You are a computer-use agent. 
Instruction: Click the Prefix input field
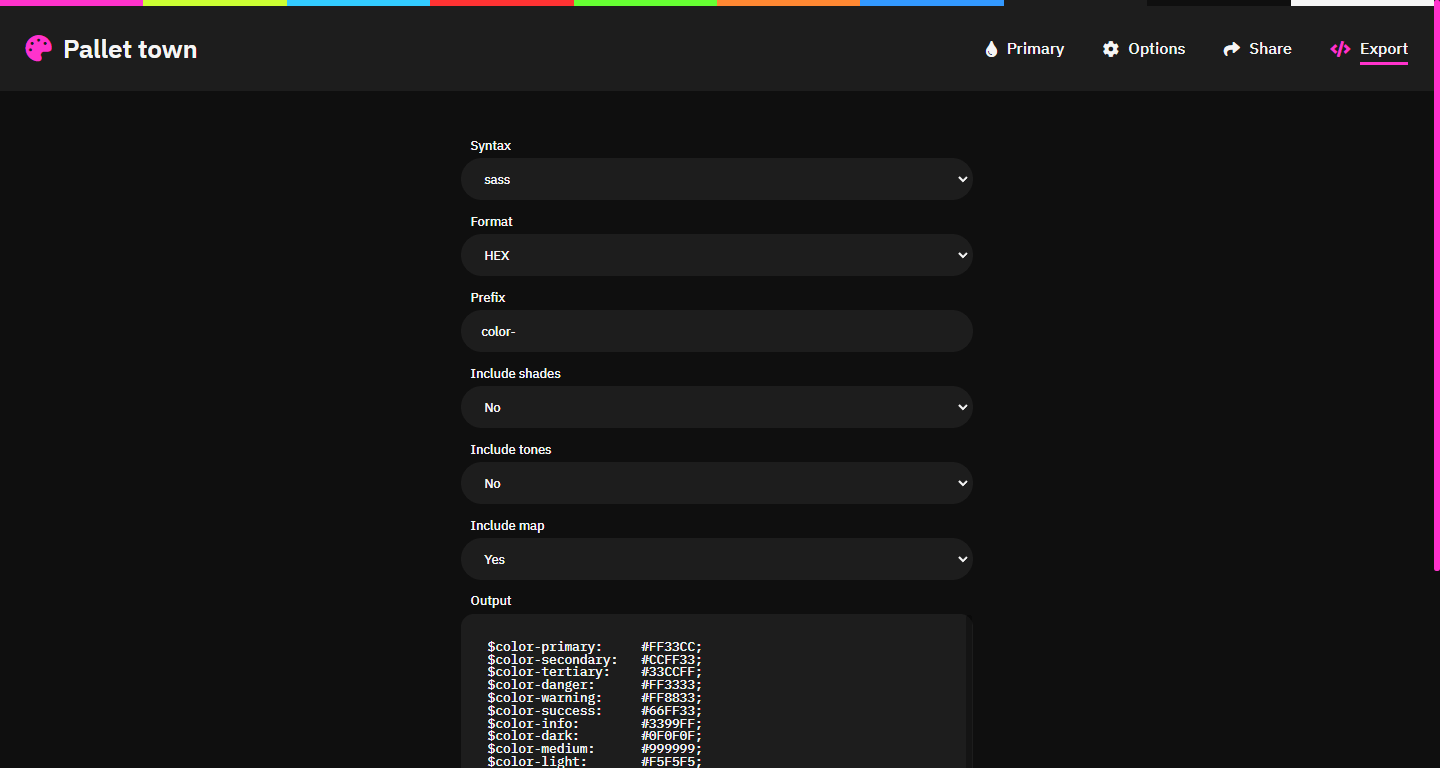(716, 331)
